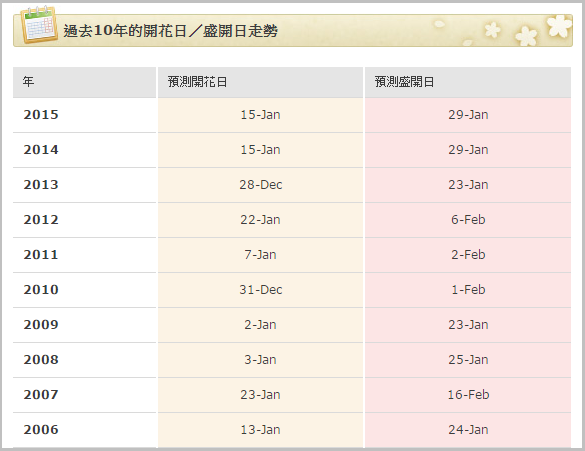Select the 預測開花日 column header
The height and width of the screenshot is (451, 585).
(x=260, y=82)
